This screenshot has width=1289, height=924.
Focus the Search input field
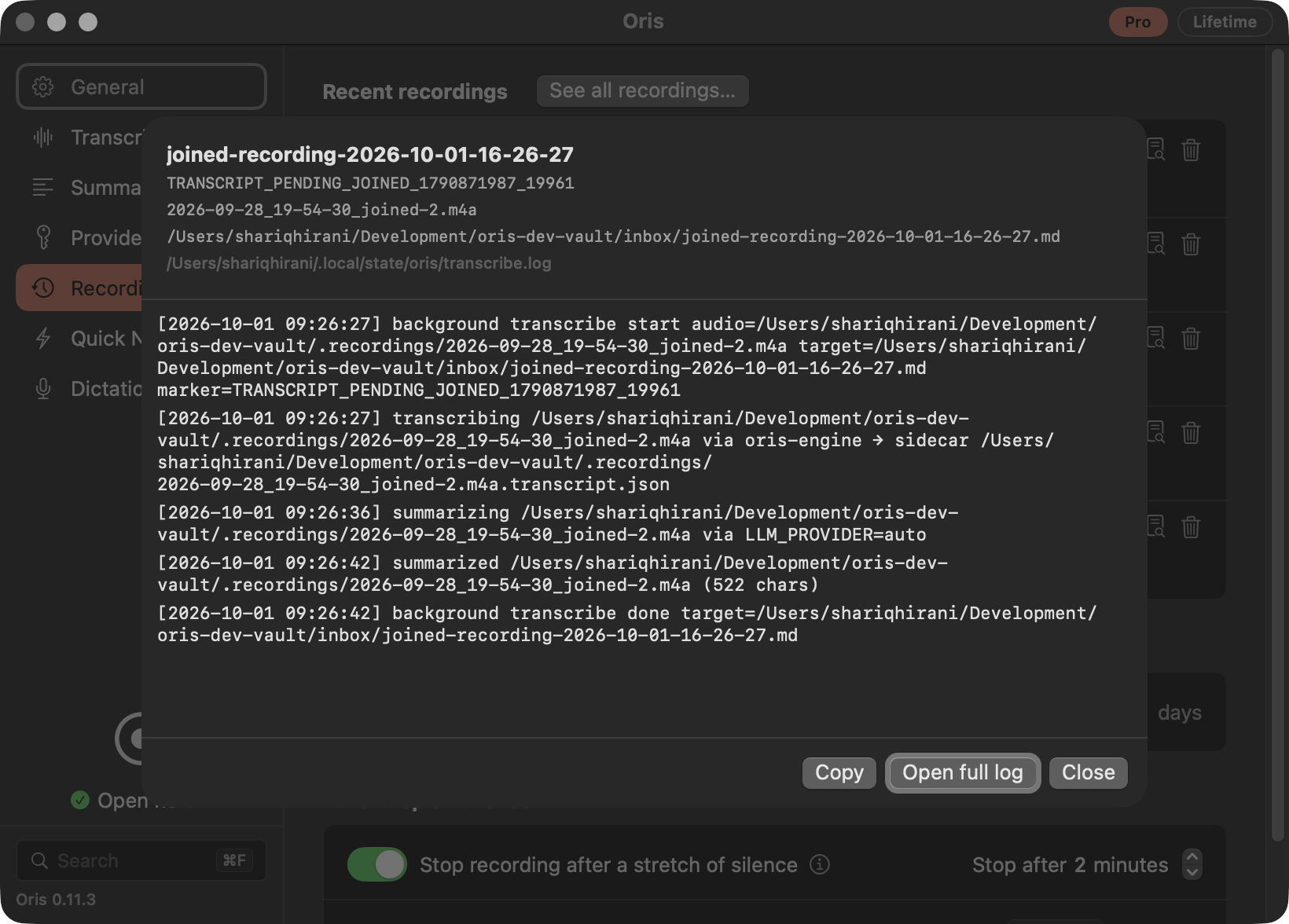click(x=141, y=860)
